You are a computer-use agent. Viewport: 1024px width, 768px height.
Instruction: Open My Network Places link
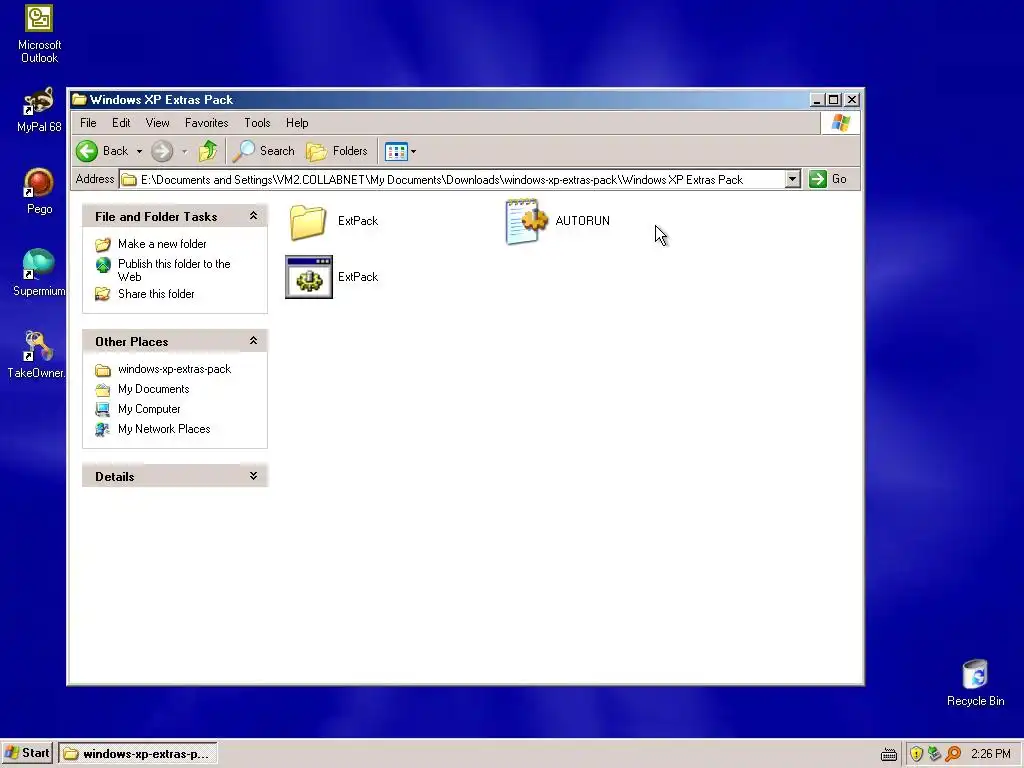tap(164, 429)
